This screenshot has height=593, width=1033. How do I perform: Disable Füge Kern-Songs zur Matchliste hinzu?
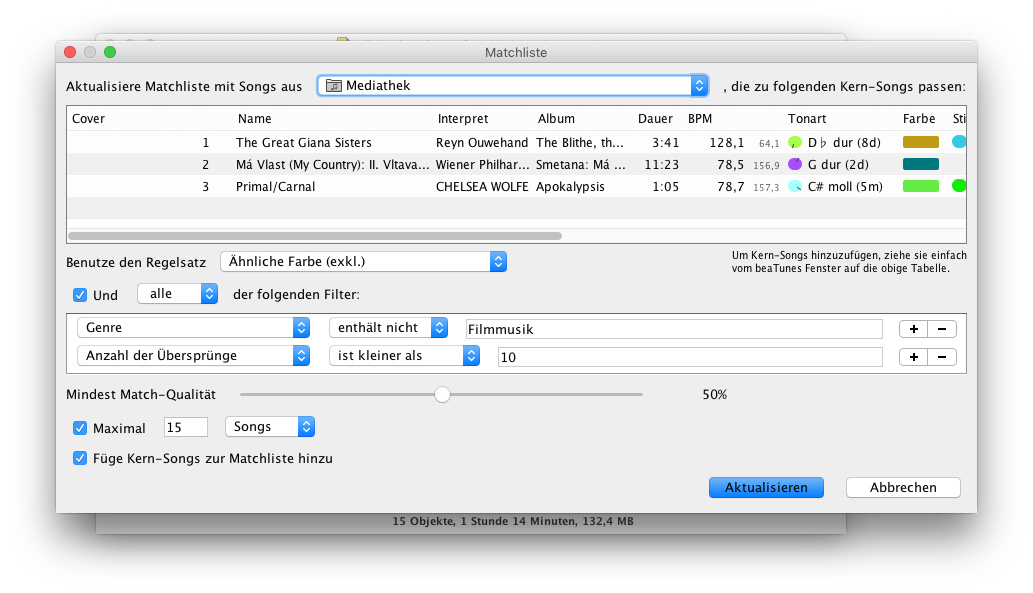click(x=80, y=459)
